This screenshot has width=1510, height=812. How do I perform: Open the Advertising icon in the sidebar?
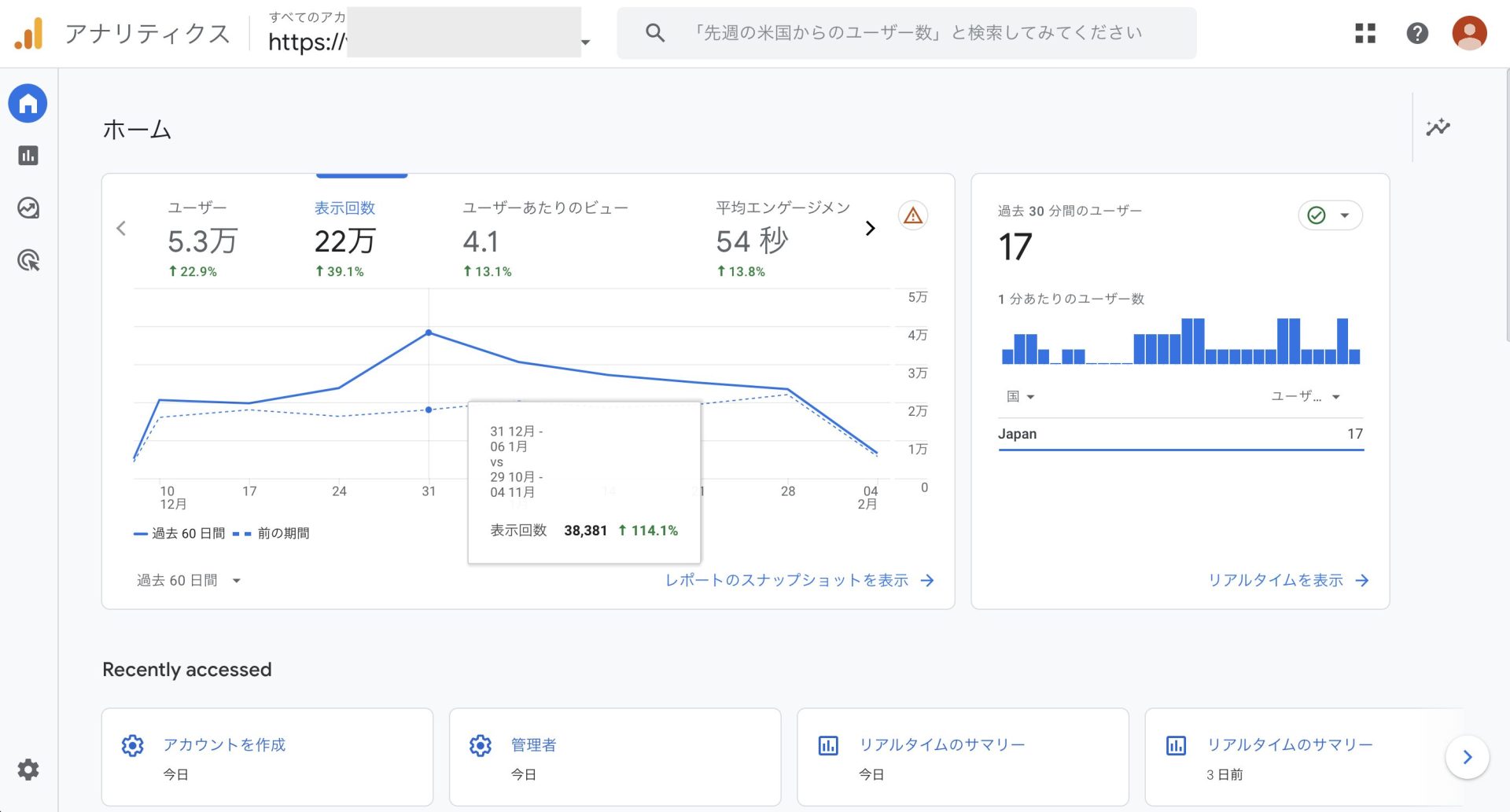pyautogui.click(x=28, y=260)
